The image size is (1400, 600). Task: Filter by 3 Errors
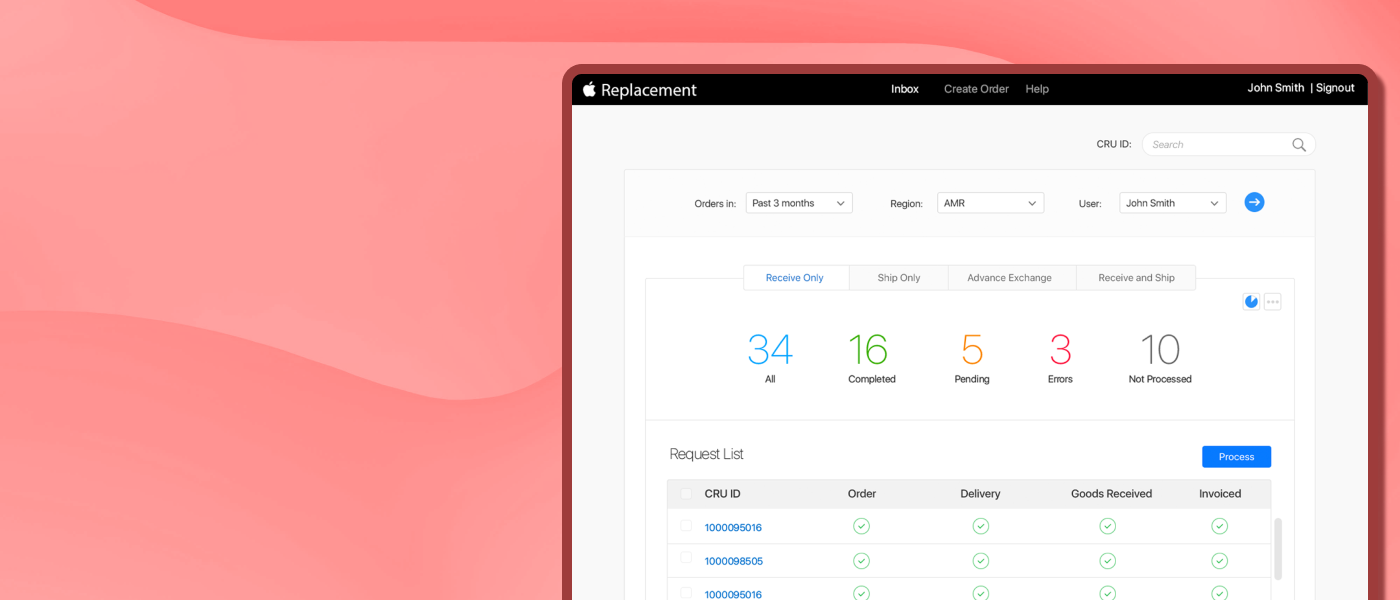(1060, 358)
